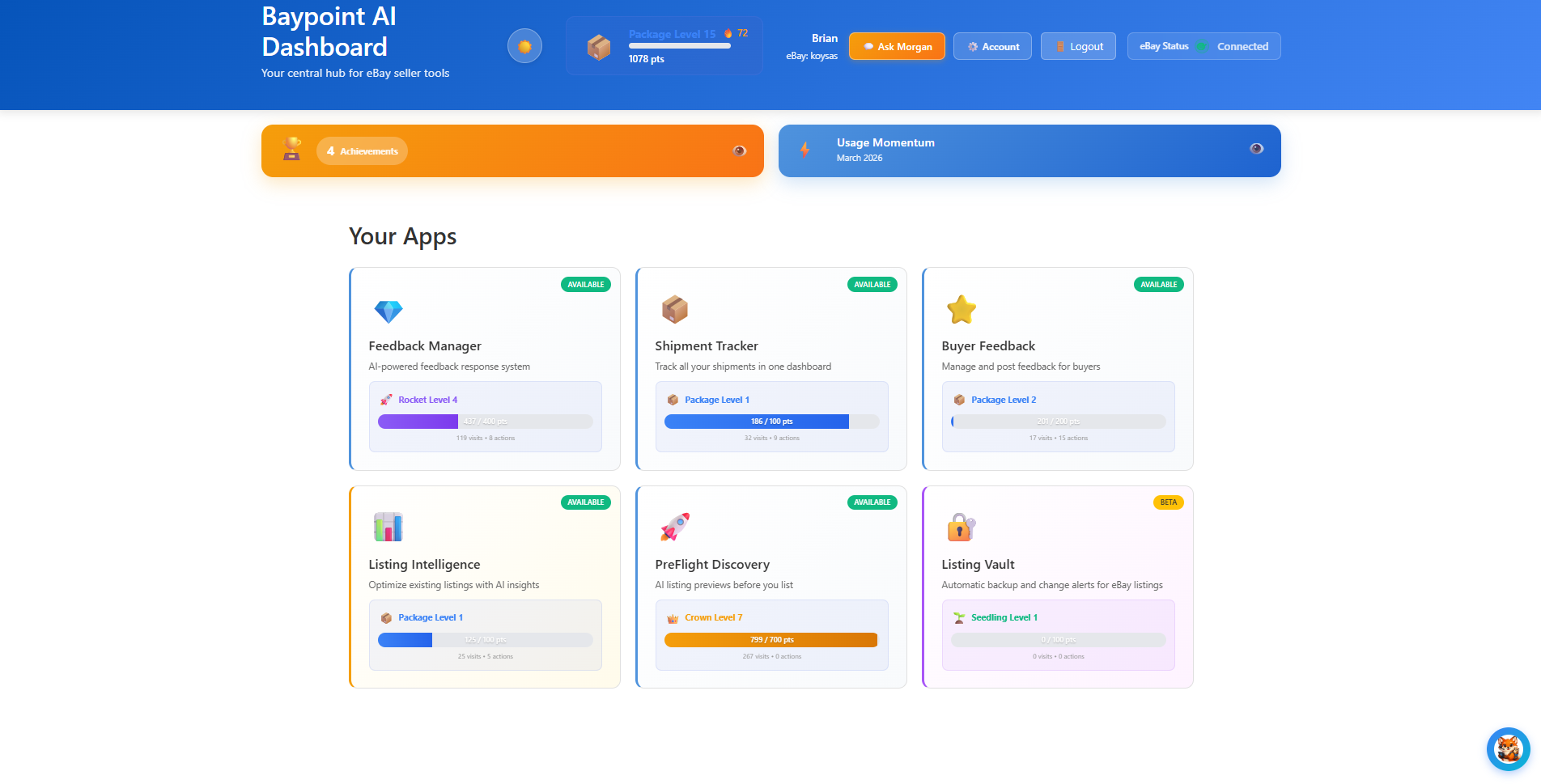The width and height of the screenshot is (1541, 784).
Task: Click the AVAILABLE badge on Feedback Manager
Action: tap(585, 284)
